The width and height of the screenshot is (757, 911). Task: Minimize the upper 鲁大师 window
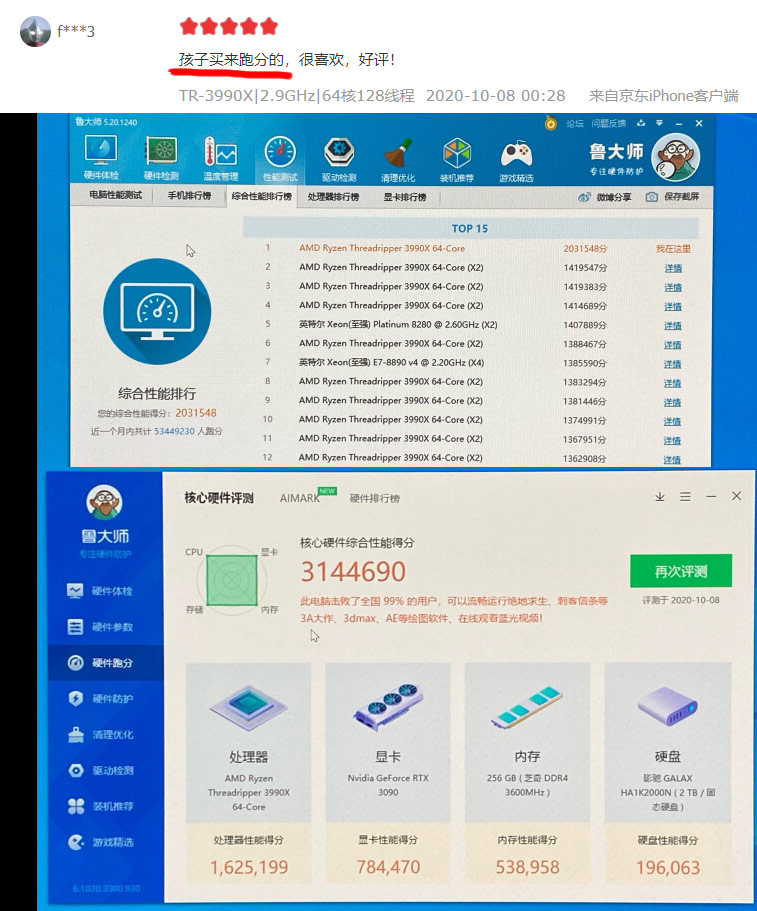click(679, 123)
